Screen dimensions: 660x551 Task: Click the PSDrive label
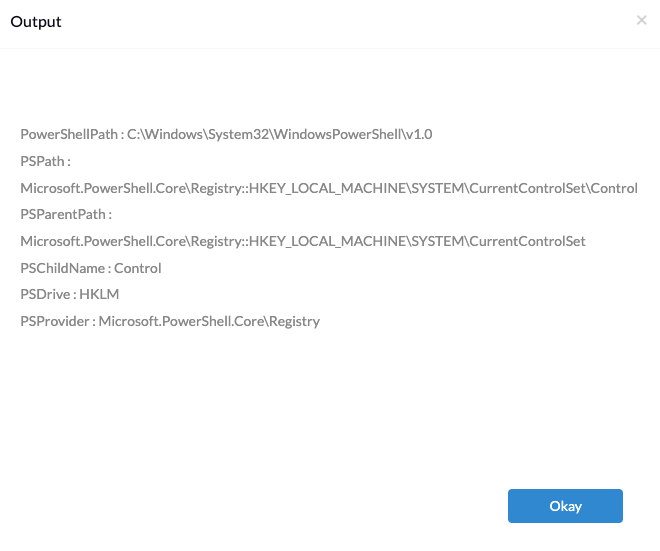45,294
